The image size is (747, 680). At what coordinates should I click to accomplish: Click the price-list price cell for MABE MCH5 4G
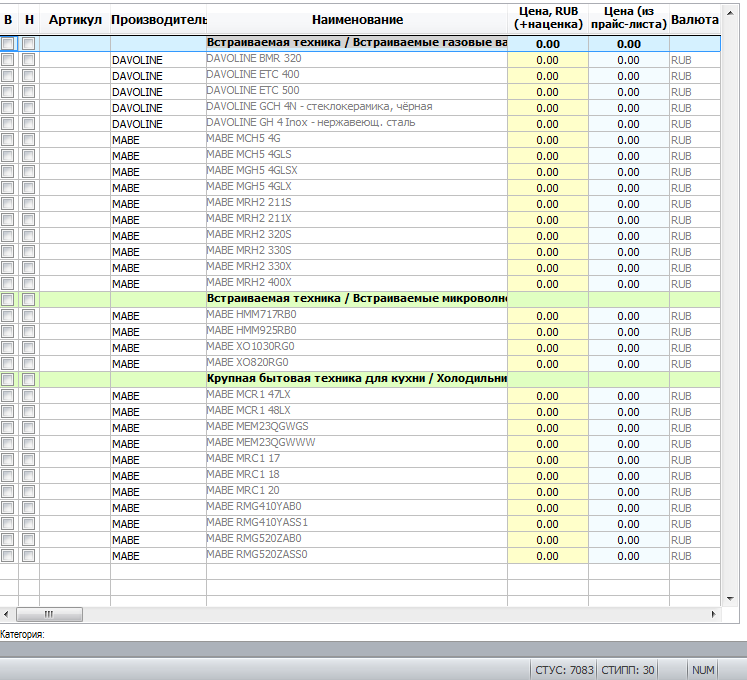pos(629,140)
